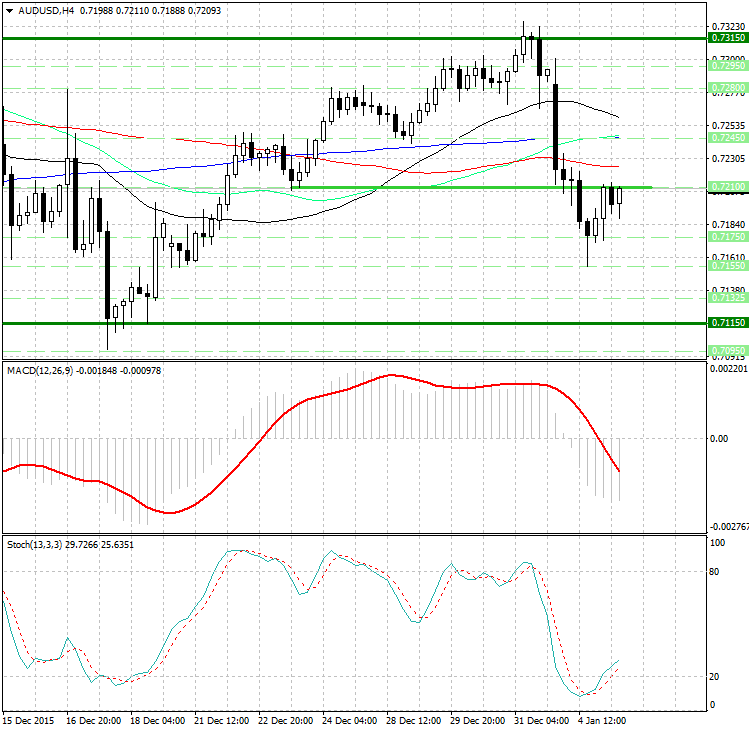This screenshot has width=749, height=732.
Task: Click the 15 Dec 2015 date label
Action: [x=28, y=721]
